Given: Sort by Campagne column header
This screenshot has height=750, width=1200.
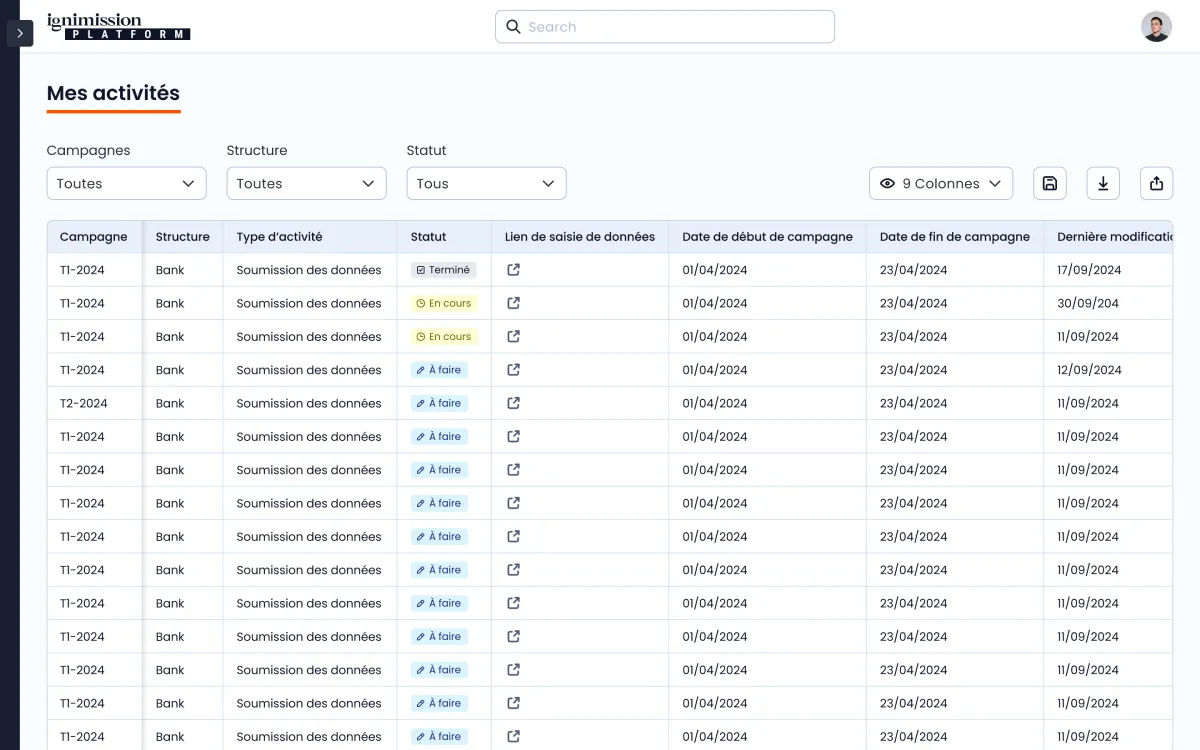Looking at the screenshot, I should point(93,237).
